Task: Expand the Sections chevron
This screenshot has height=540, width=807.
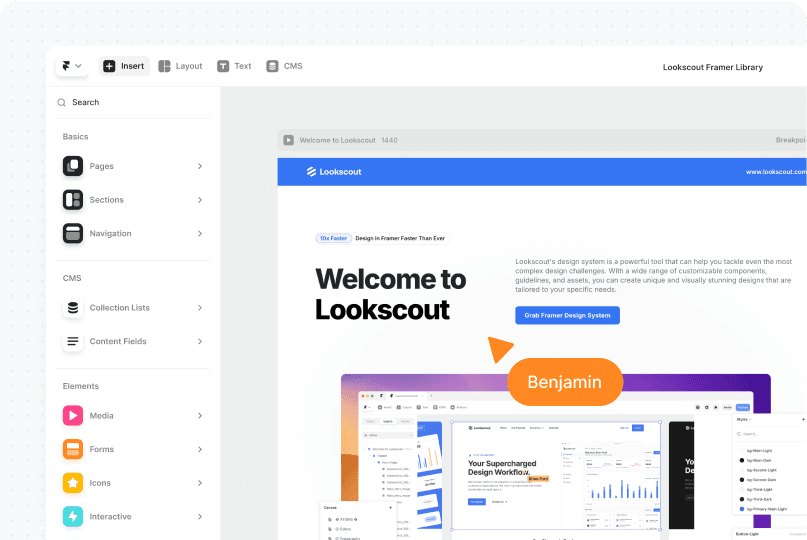Action: pos(200,200)
